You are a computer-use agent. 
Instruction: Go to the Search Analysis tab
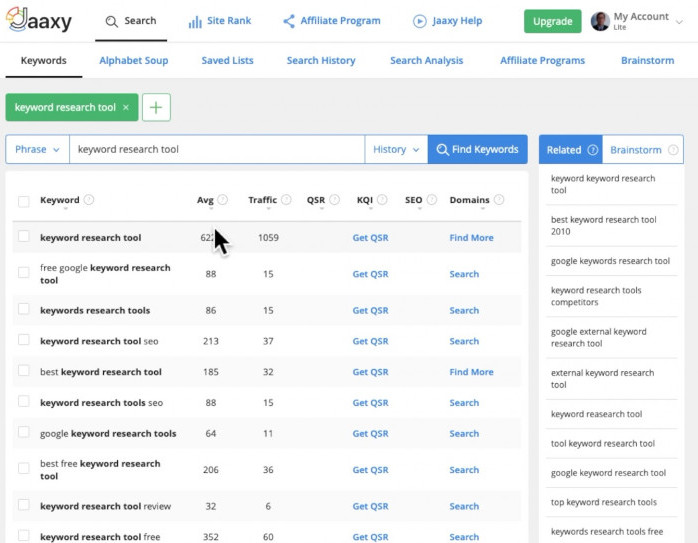(x=426, y=61)
